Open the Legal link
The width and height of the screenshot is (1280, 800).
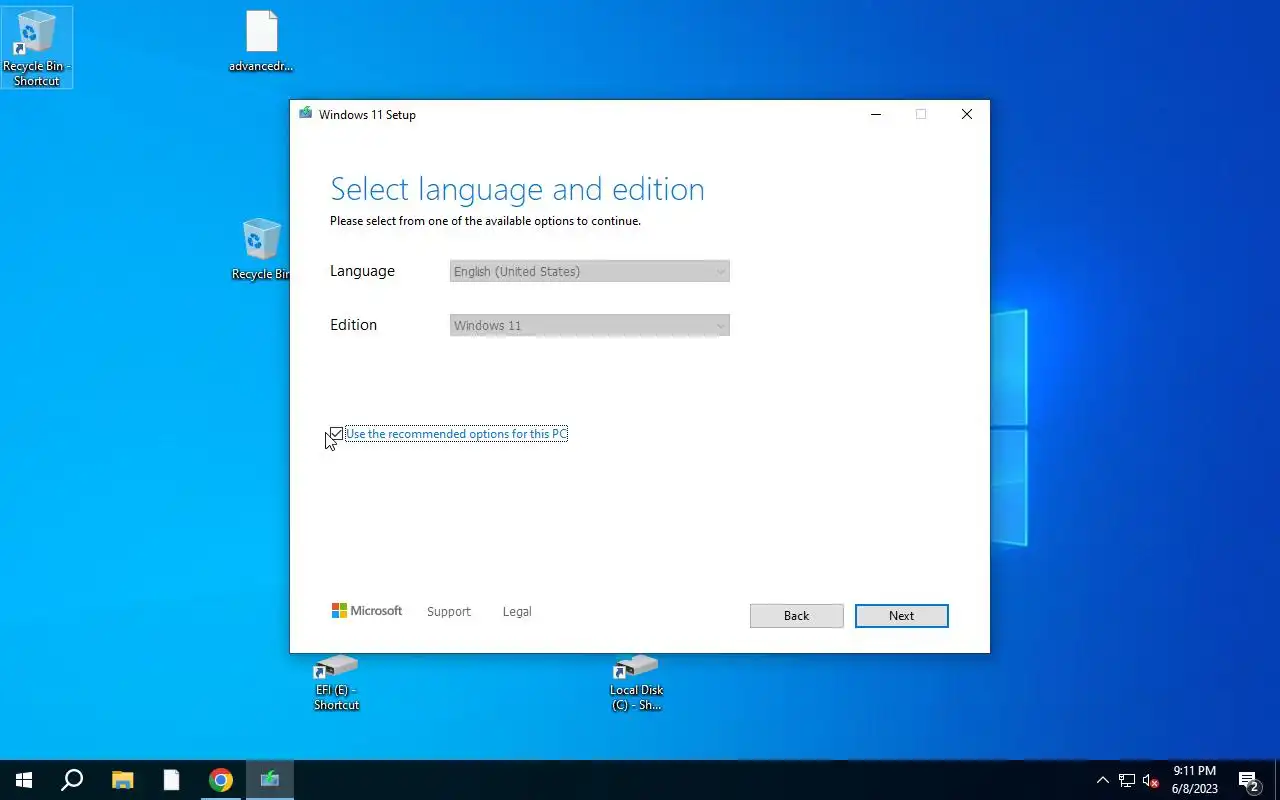click(517, 612)
